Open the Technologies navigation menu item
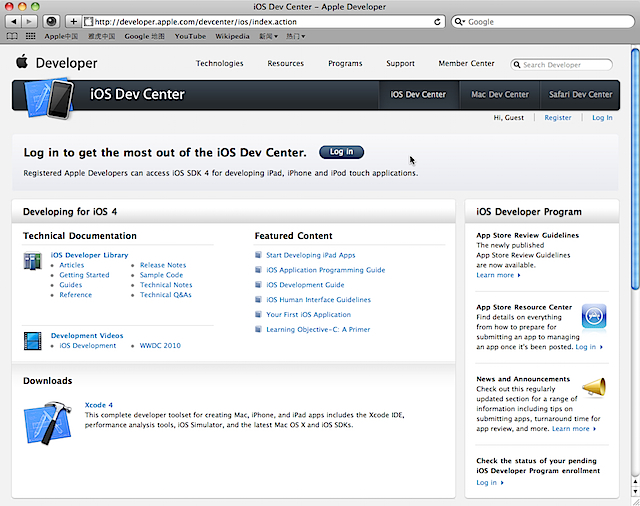Screen dimensions: 640x506 point(219,63)
